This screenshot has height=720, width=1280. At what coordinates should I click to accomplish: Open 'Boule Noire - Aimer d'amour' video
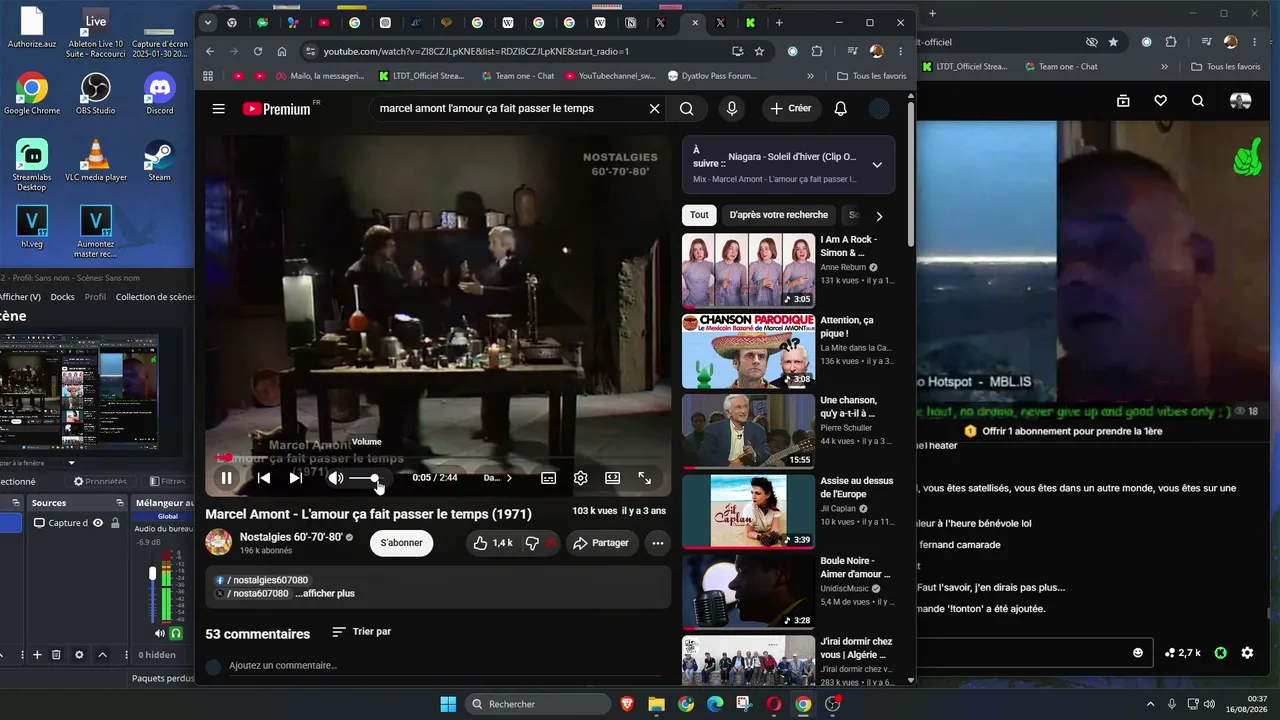(749, 592)
